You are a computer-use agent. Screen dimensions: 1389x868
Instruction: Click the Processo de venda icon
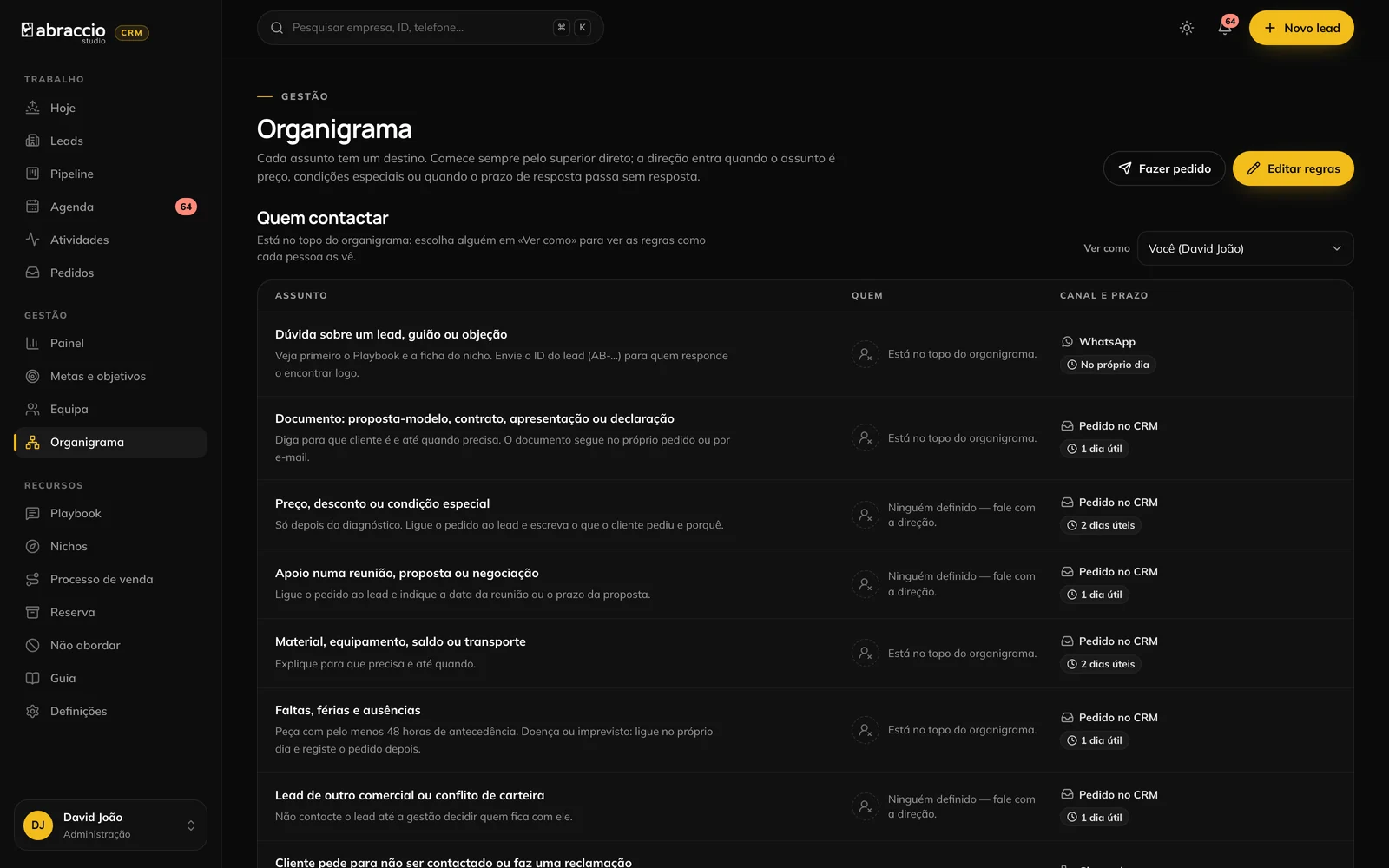32,579
